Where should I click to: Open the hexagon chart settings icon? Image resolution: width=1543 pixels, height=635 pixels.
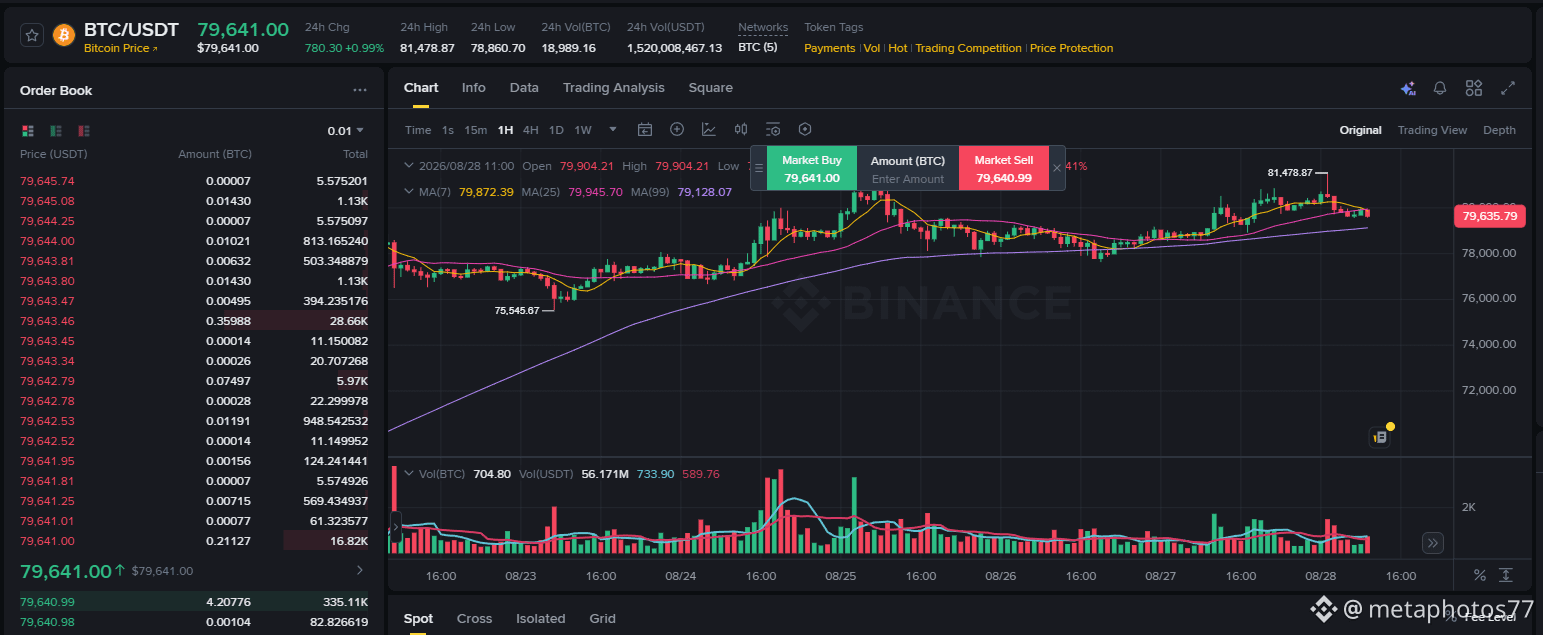805,129
